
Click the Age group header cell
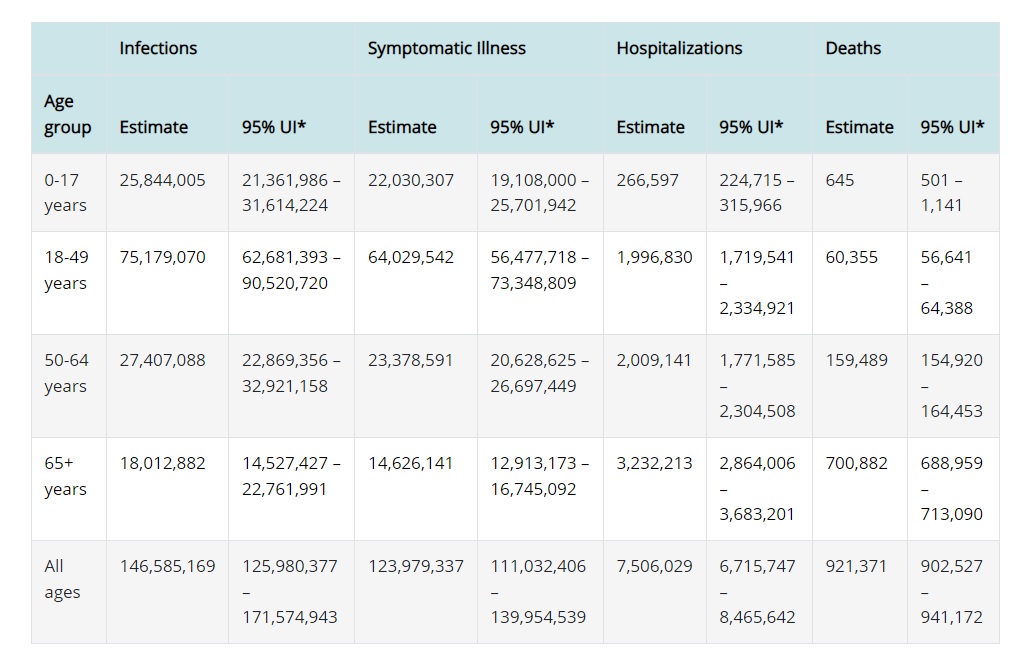coord(67,114)
